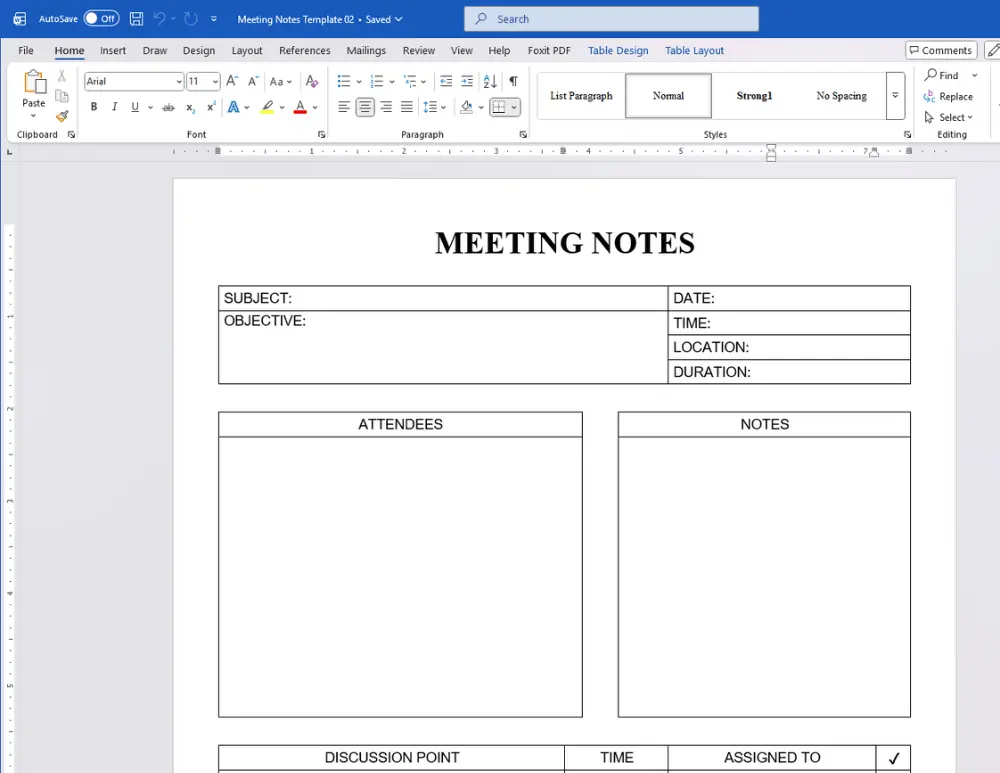
Task: Increase the indent level
Action: 467,80
